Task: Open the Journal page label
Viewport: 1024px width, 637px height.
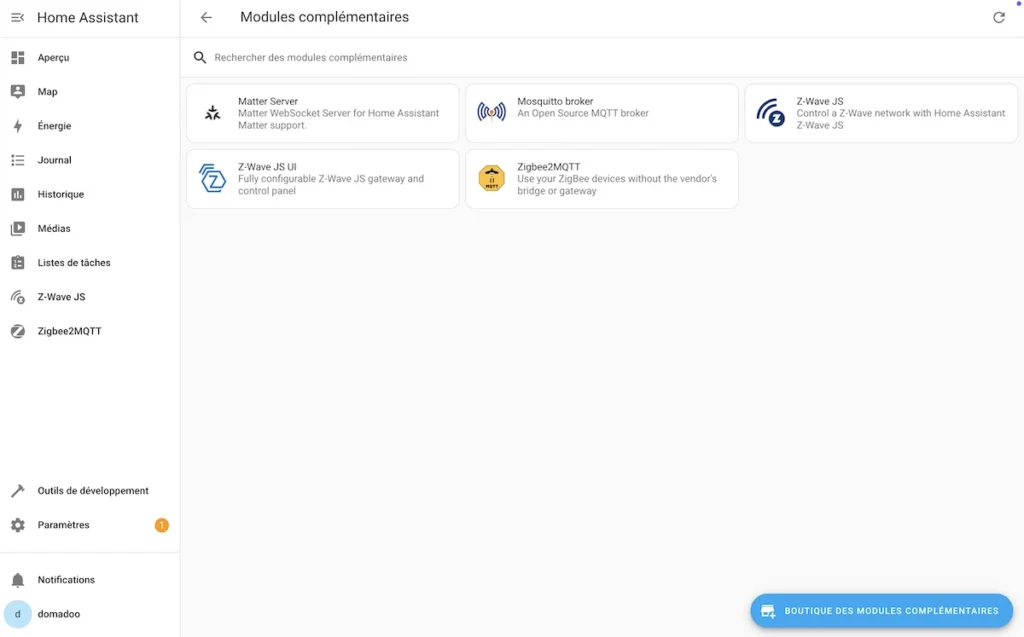Action: 54,160
